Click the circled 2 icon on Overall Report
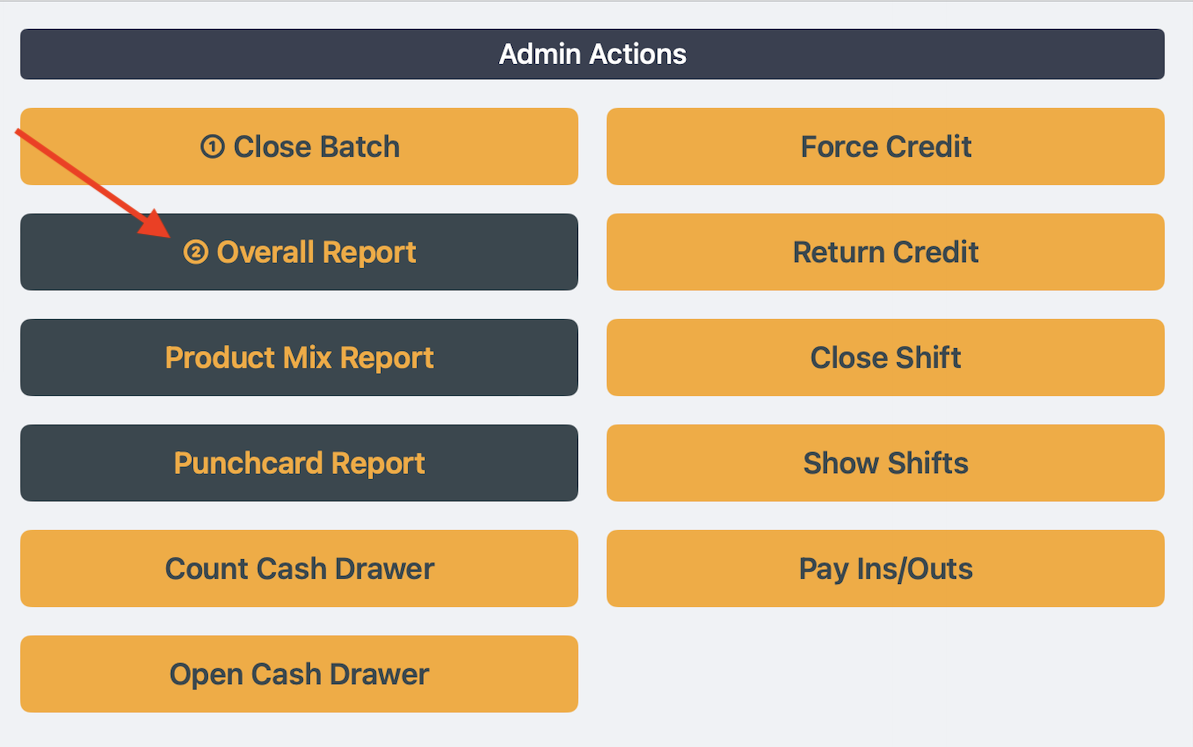 pyautogui.click(x=195, y=253)
